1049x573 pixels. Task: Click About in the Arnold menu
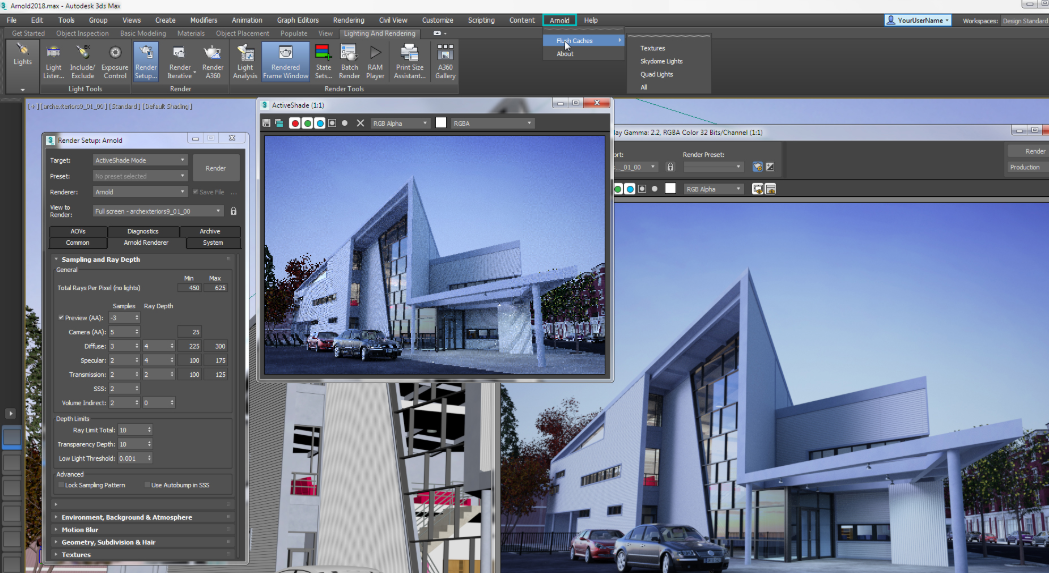click(565, 54)
